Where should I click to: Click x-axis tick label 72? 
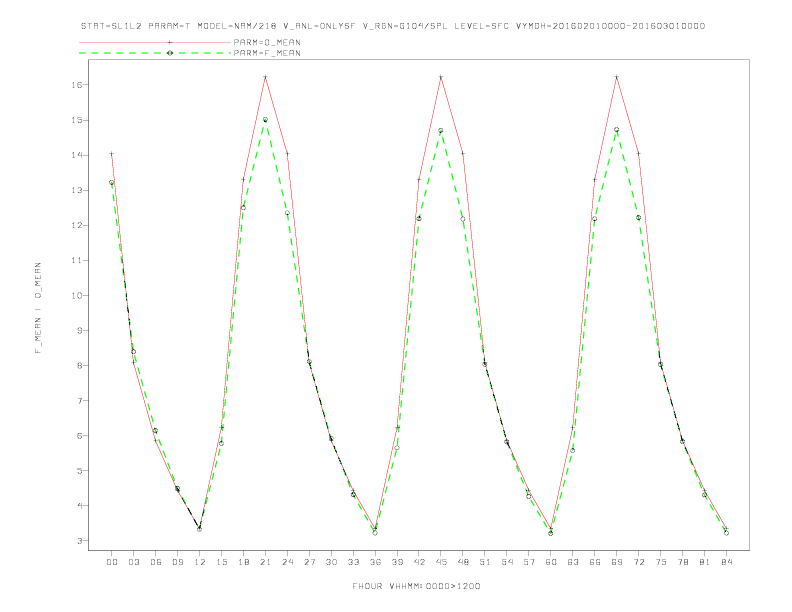[x=639, y=562]
